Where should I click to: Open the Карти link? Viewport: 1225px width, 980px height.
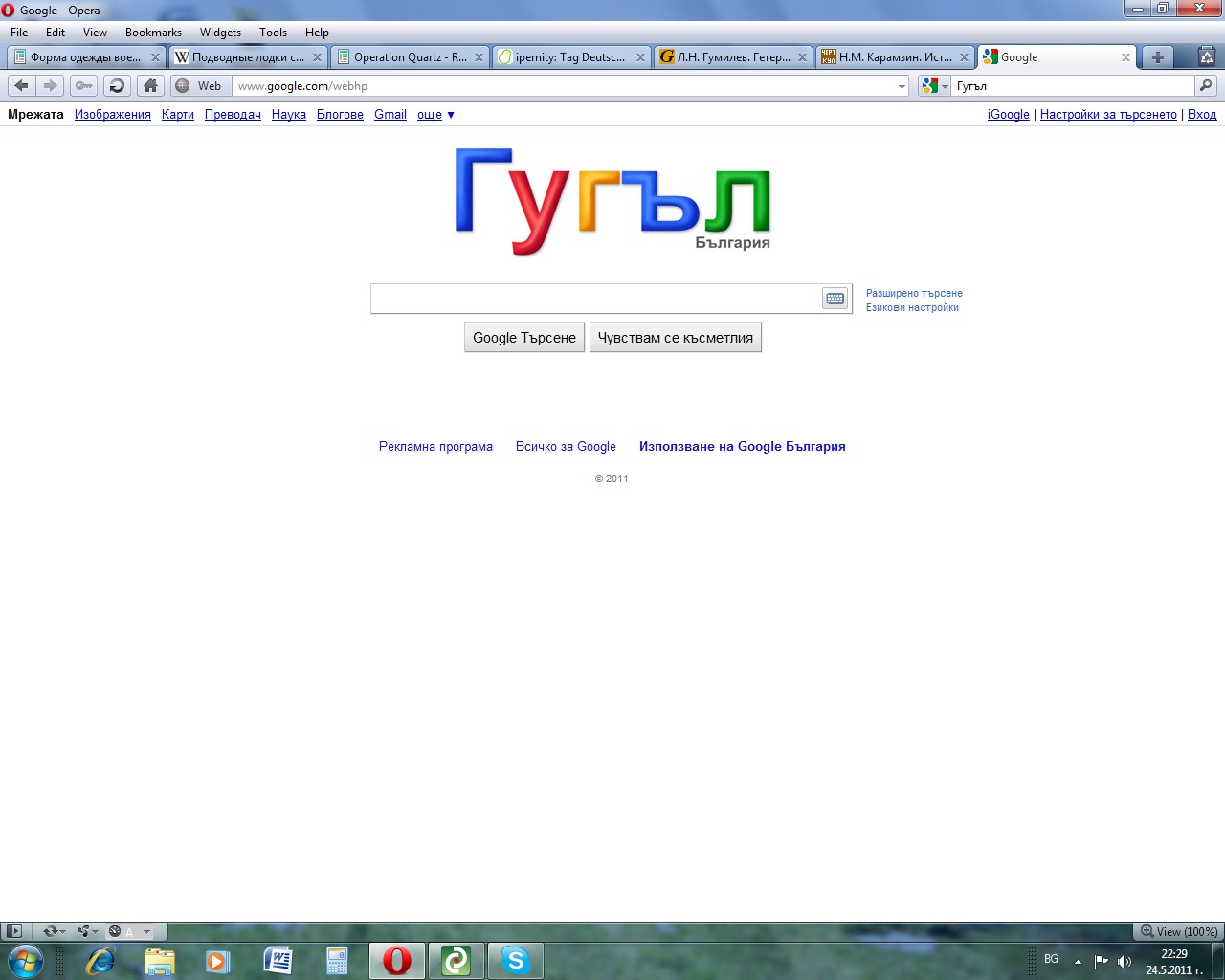(178, 115)
